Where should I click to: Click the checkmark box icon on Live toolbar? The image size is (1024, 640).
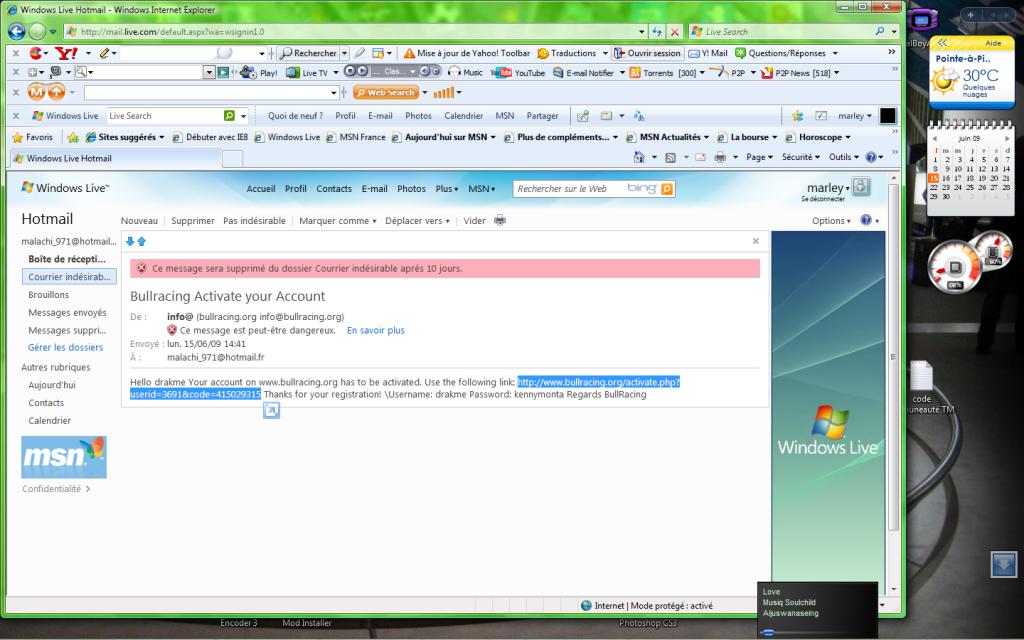click(821, 116)
